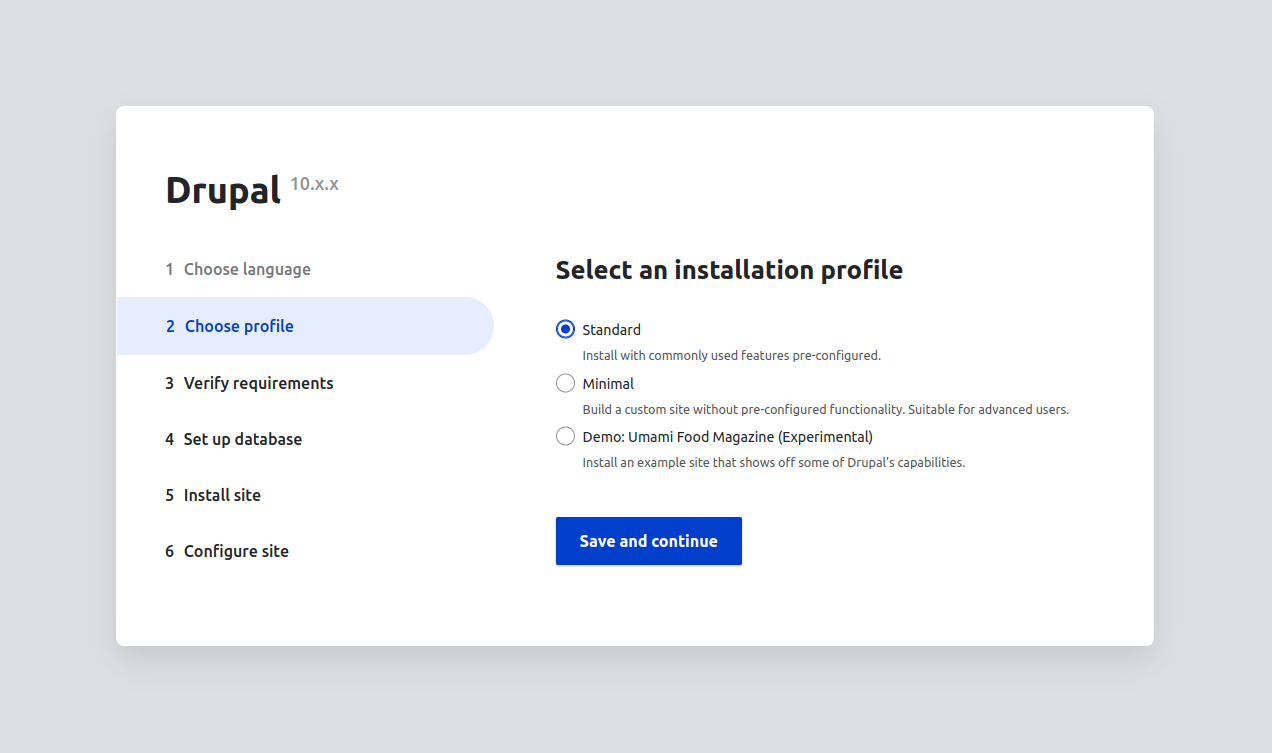
Task: Click the Save and continue button
Action: (x=648, y=541)
